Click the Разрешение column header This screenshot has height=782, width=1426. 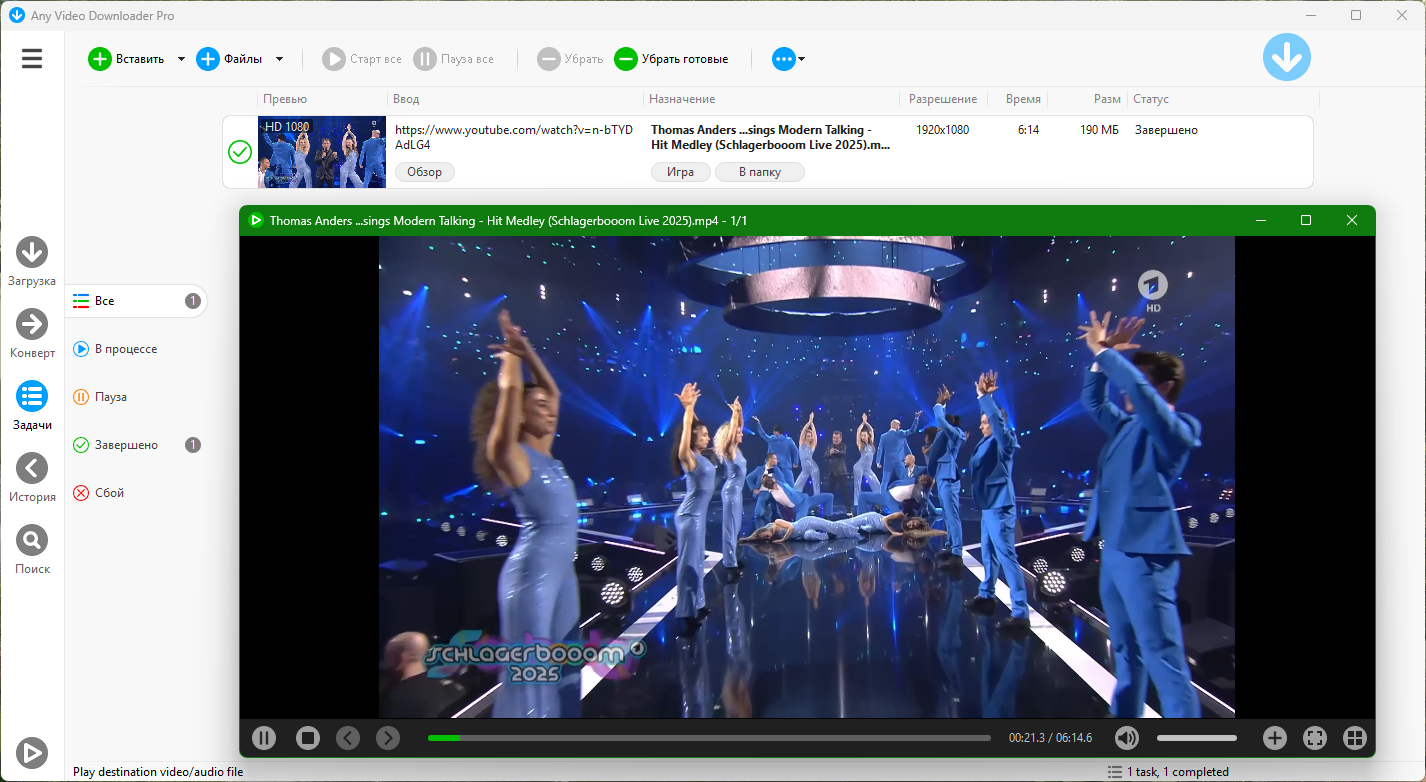[943, 99]
